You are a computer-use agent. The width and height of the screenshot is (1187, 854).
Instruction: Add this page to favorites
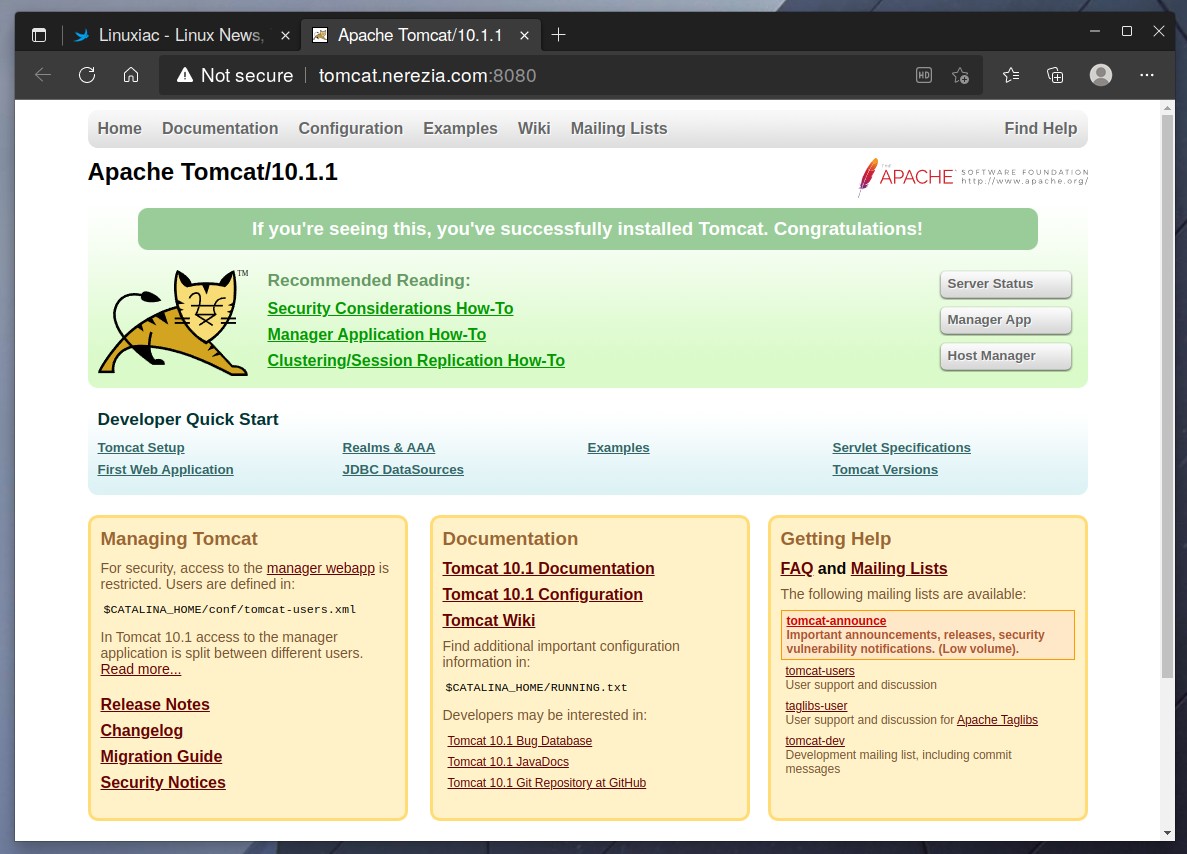point(961,75)
